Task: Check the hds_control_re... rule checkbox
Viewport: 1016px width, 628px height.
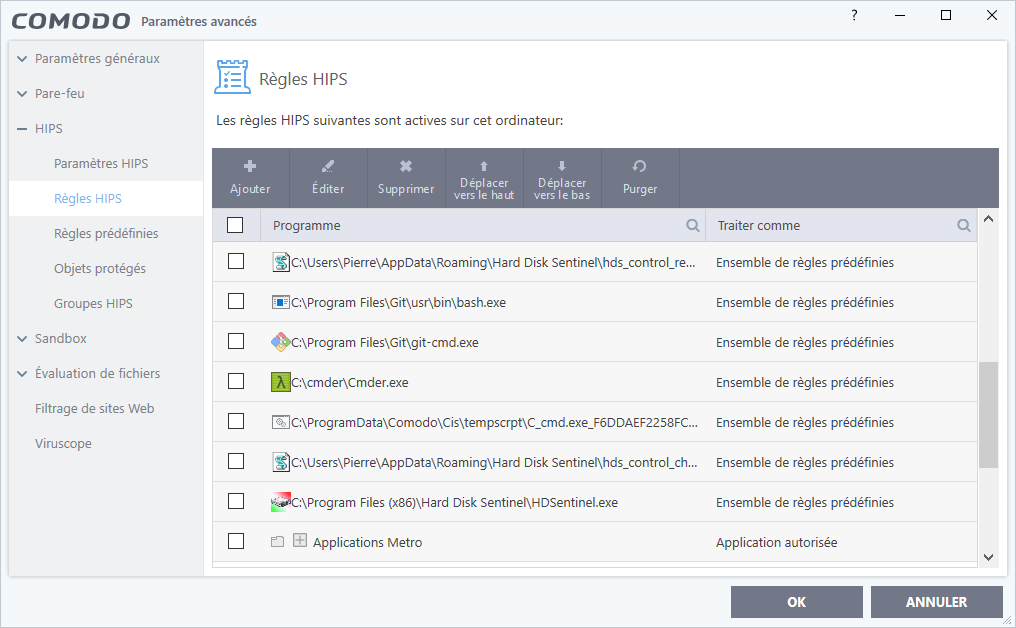Action: coord(236,261)
